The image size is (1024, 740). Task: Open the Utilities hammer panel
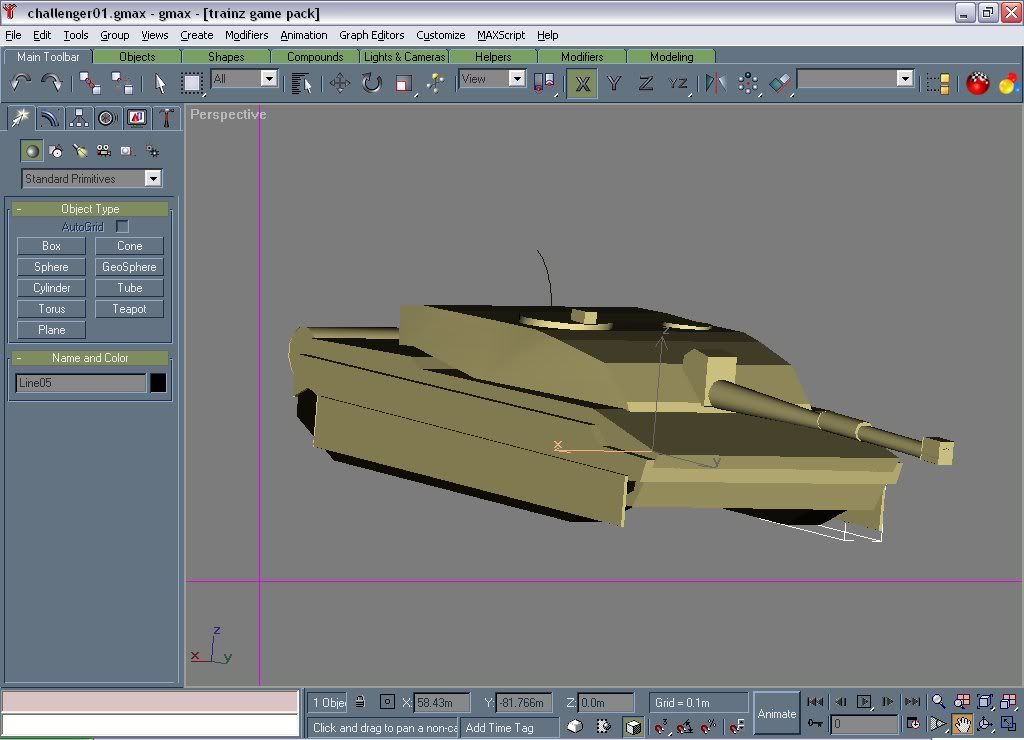tap(166, 118)
